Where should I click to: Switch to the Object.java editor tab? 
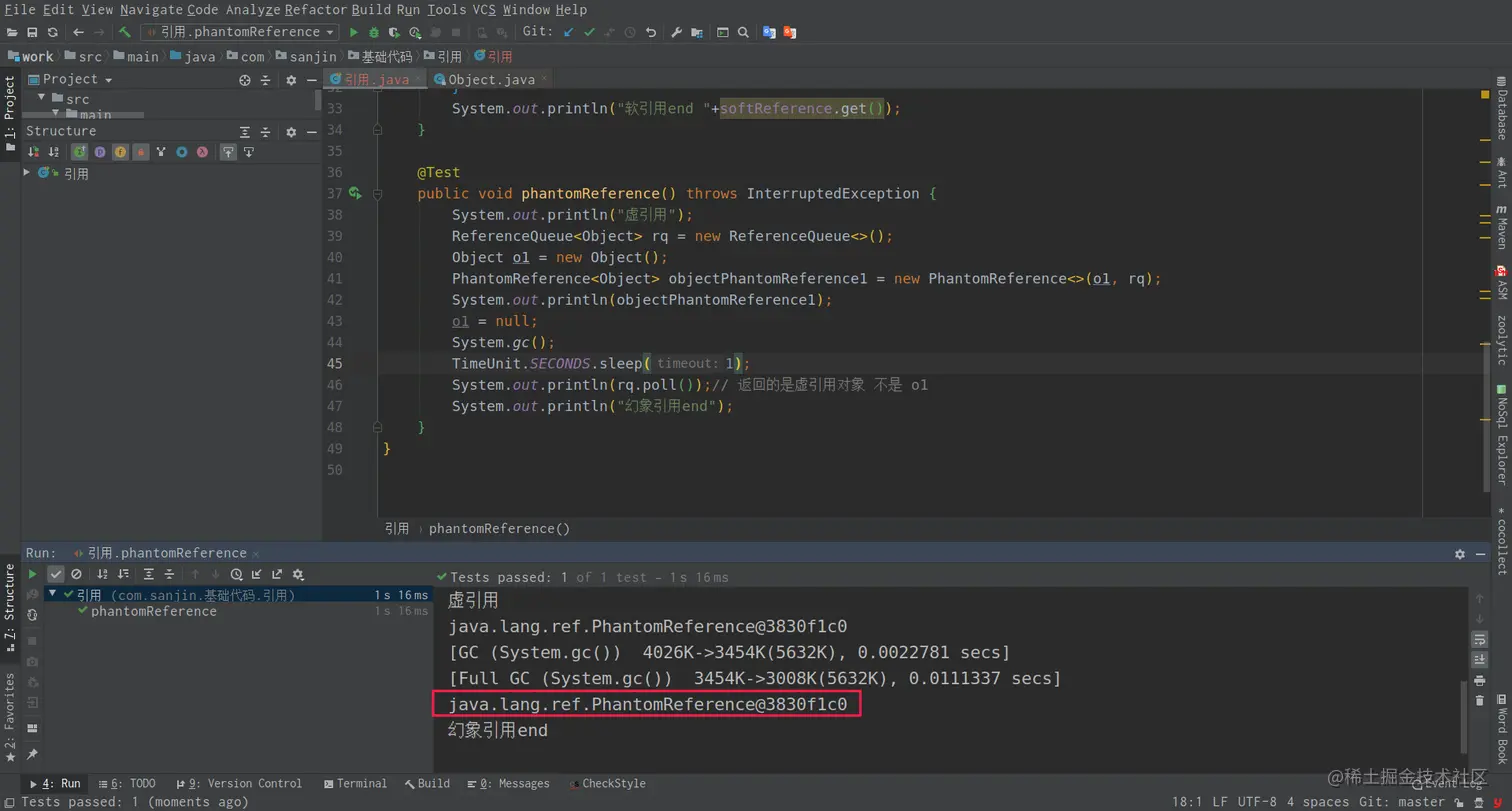491,80
